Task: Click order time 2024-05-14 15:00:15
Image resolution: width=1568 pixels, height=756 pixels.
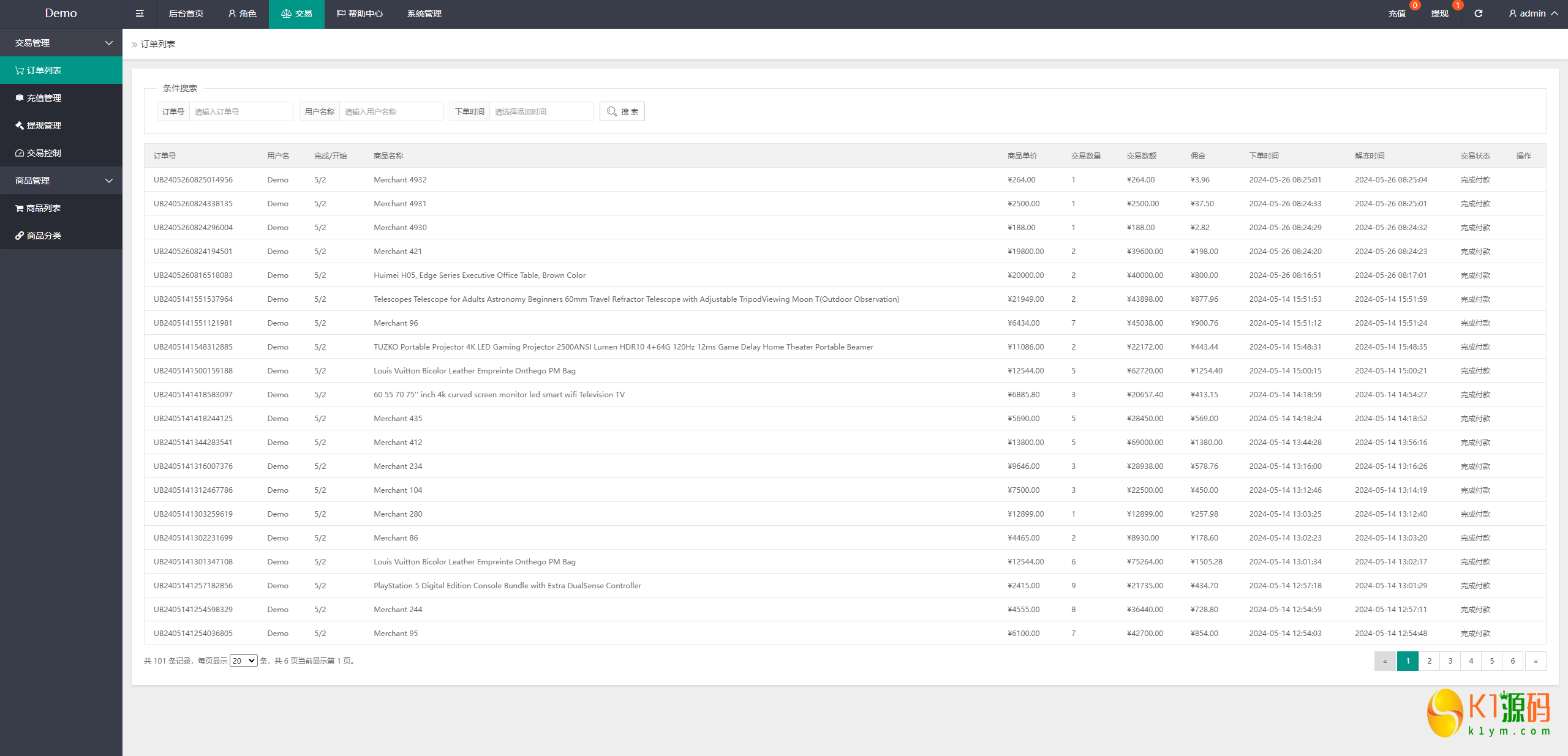Action: (1285, 371)
